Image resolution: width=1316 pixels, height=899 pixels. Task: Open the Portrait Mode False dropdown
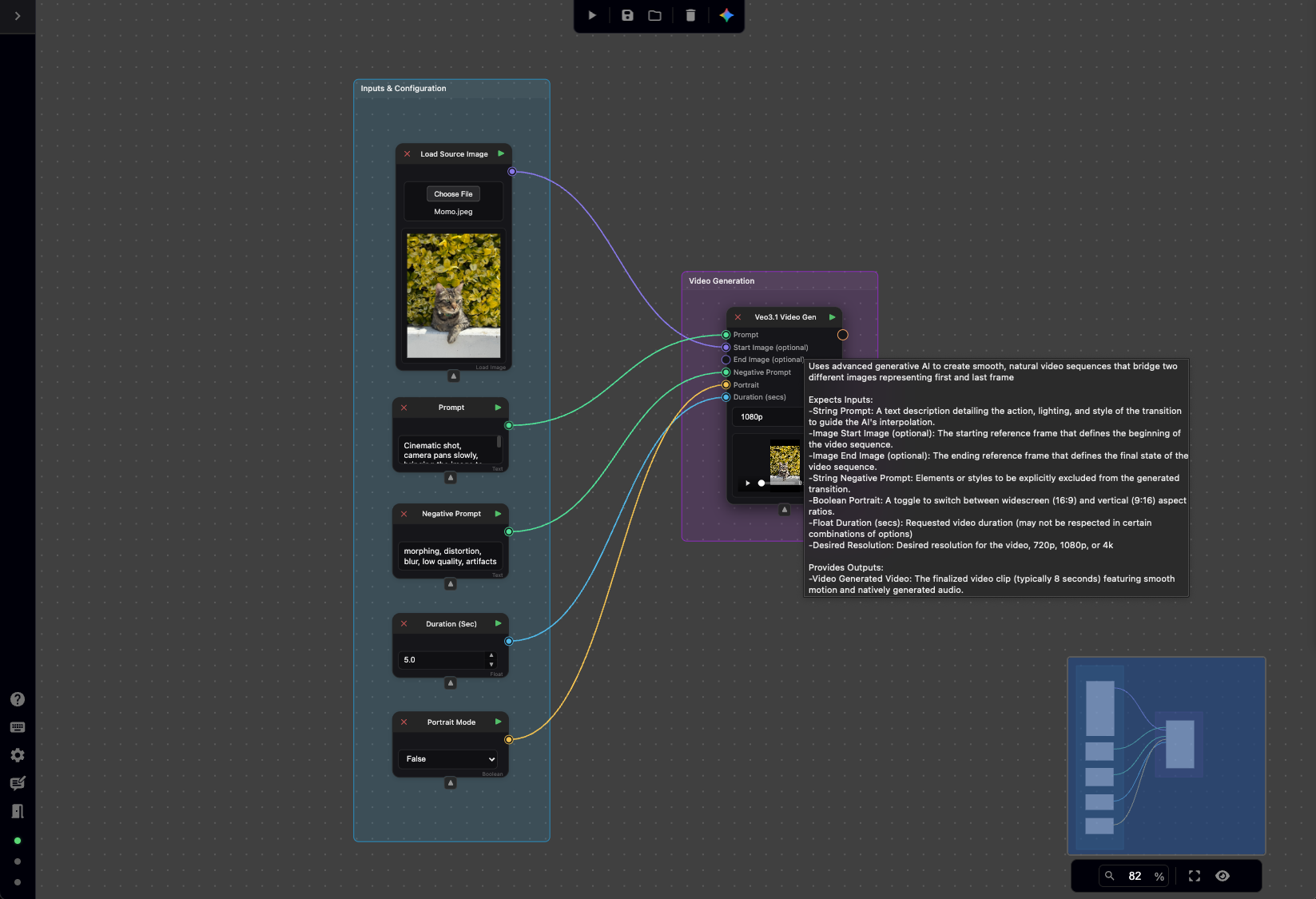448,759
